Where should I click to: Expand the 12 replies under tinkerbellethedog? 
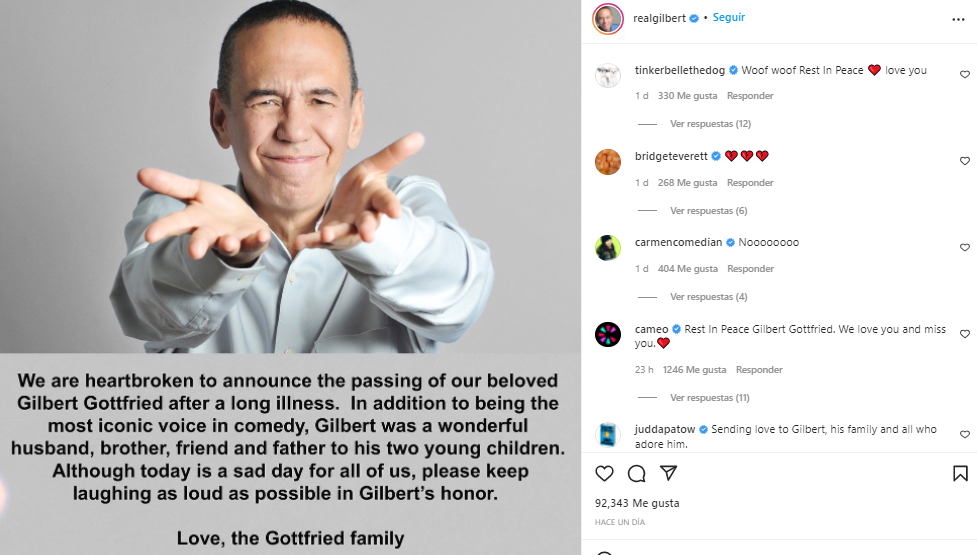710,124
